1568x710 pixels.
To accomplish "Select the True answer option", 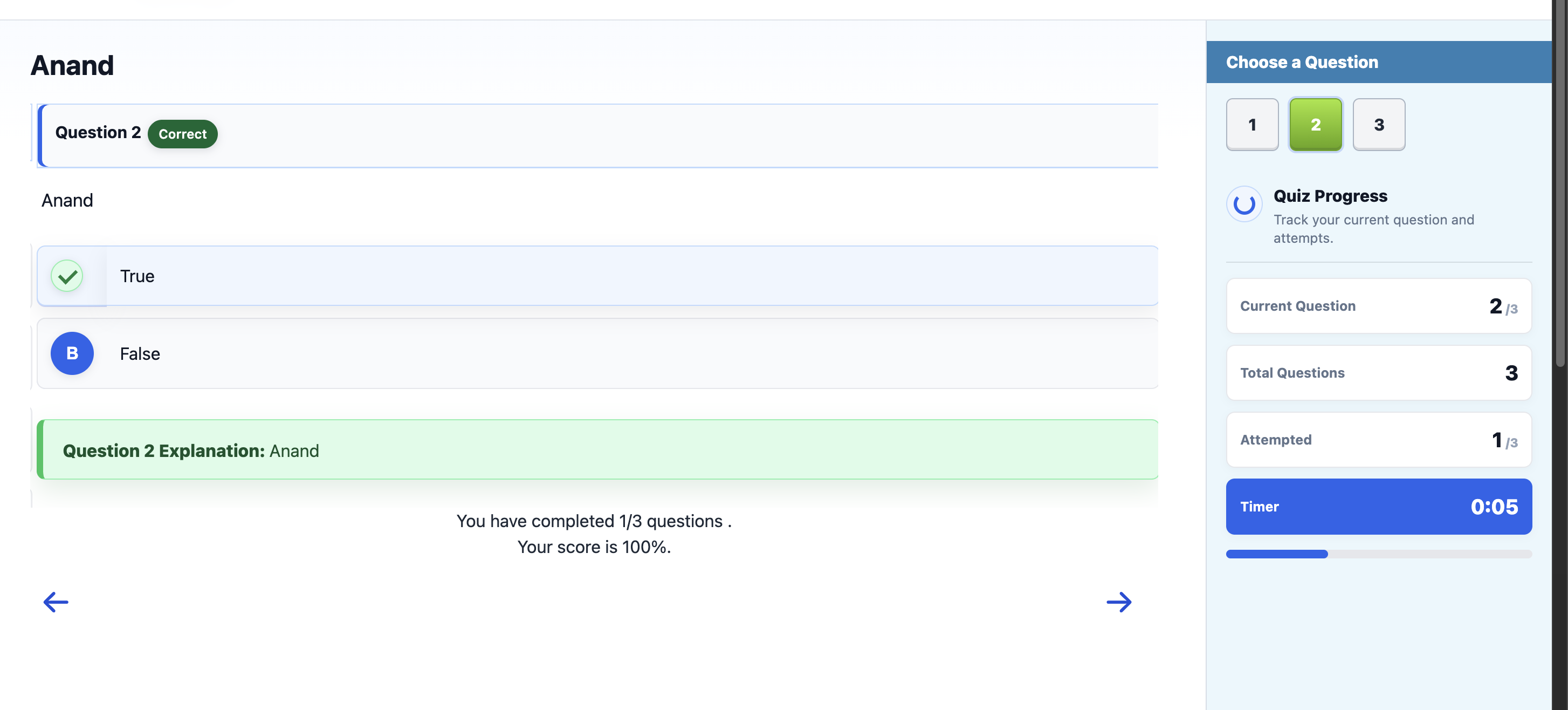I will [597, 276].
